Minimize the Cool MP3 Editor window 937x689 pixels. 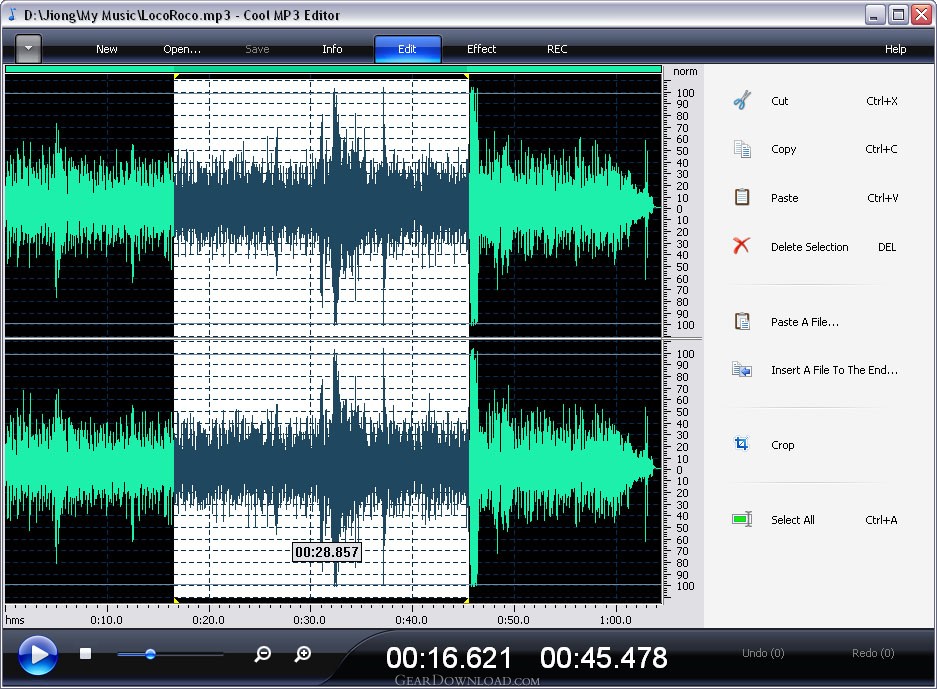point(875,14)
